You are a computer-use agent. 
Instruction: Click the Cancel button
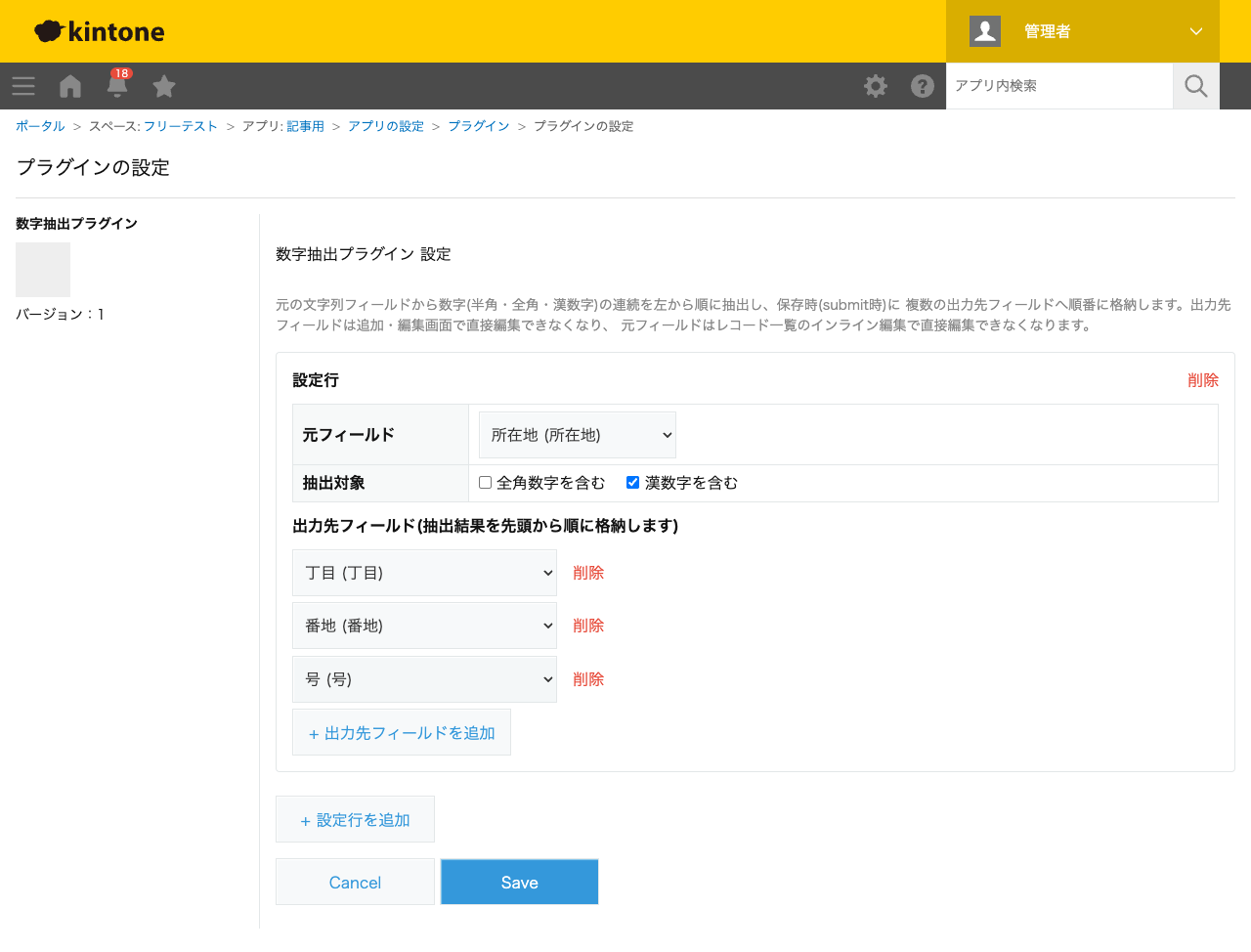click(x=355, y=882)
